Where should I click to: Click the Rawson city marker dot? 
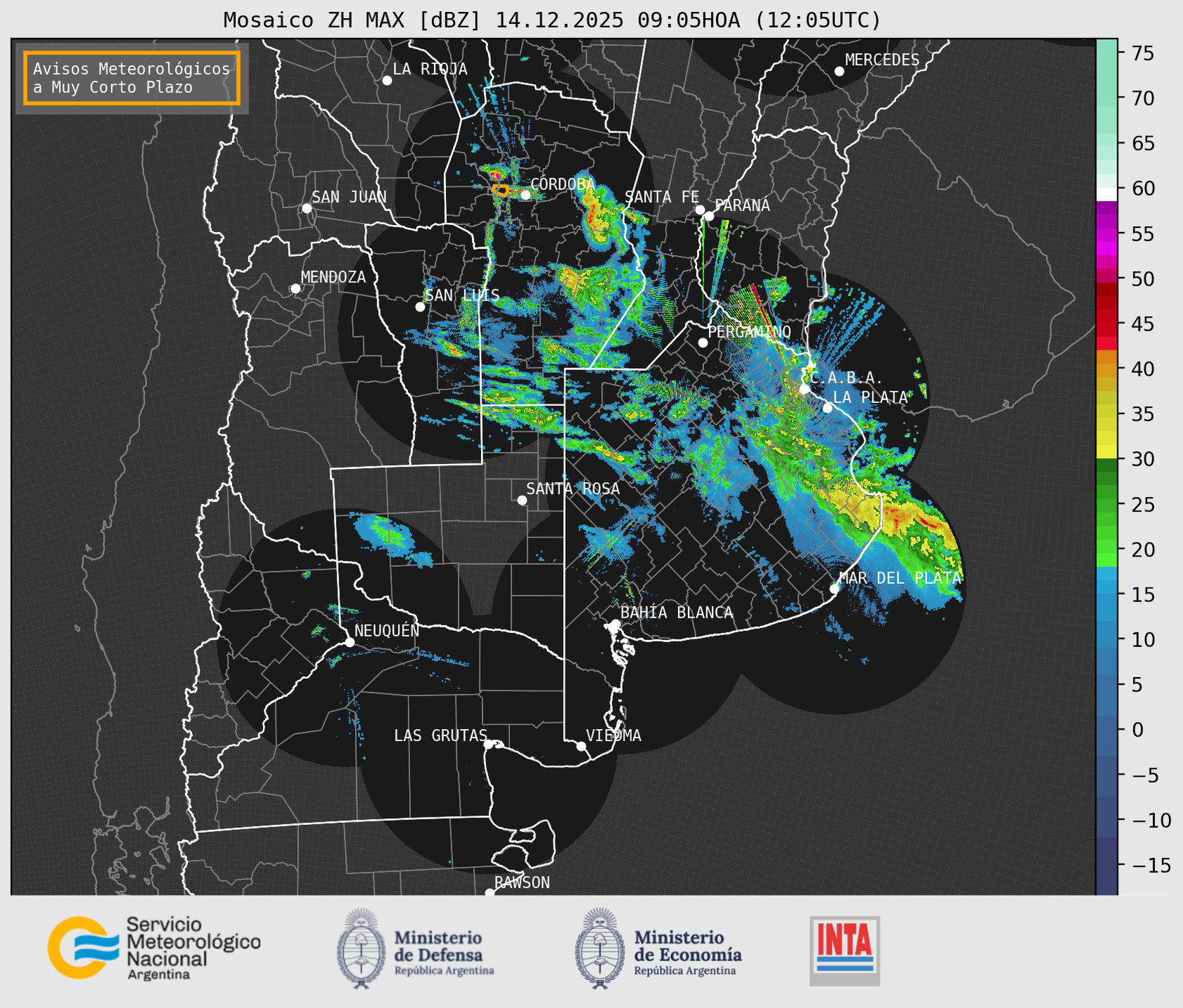click(x=489, y=893)
